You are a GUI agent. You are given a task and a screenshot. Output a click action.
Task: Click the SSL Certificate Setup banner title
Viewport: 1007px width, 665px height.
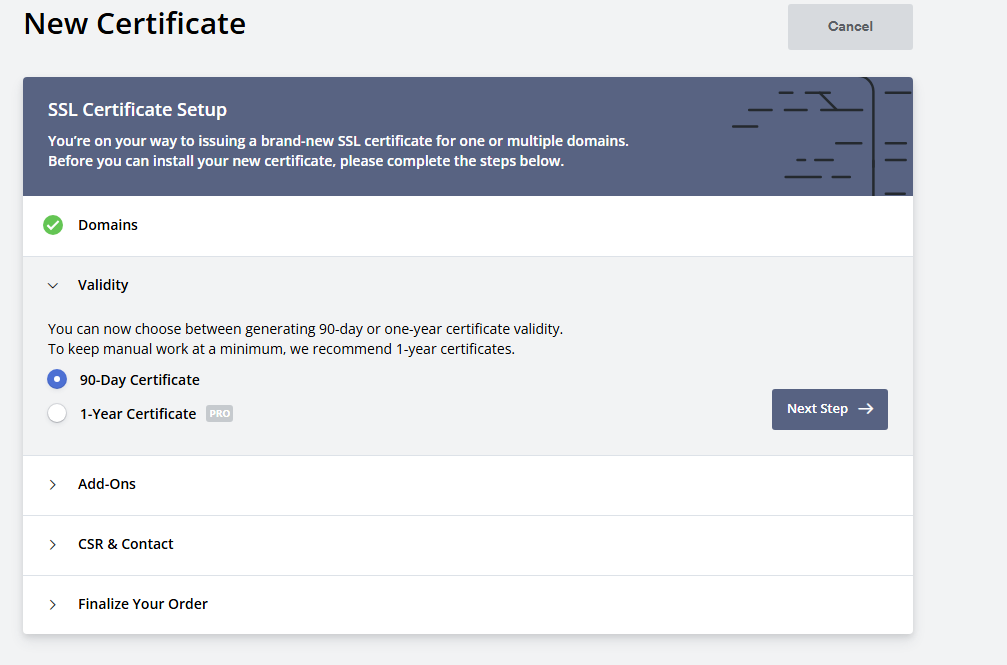point(137,109)
